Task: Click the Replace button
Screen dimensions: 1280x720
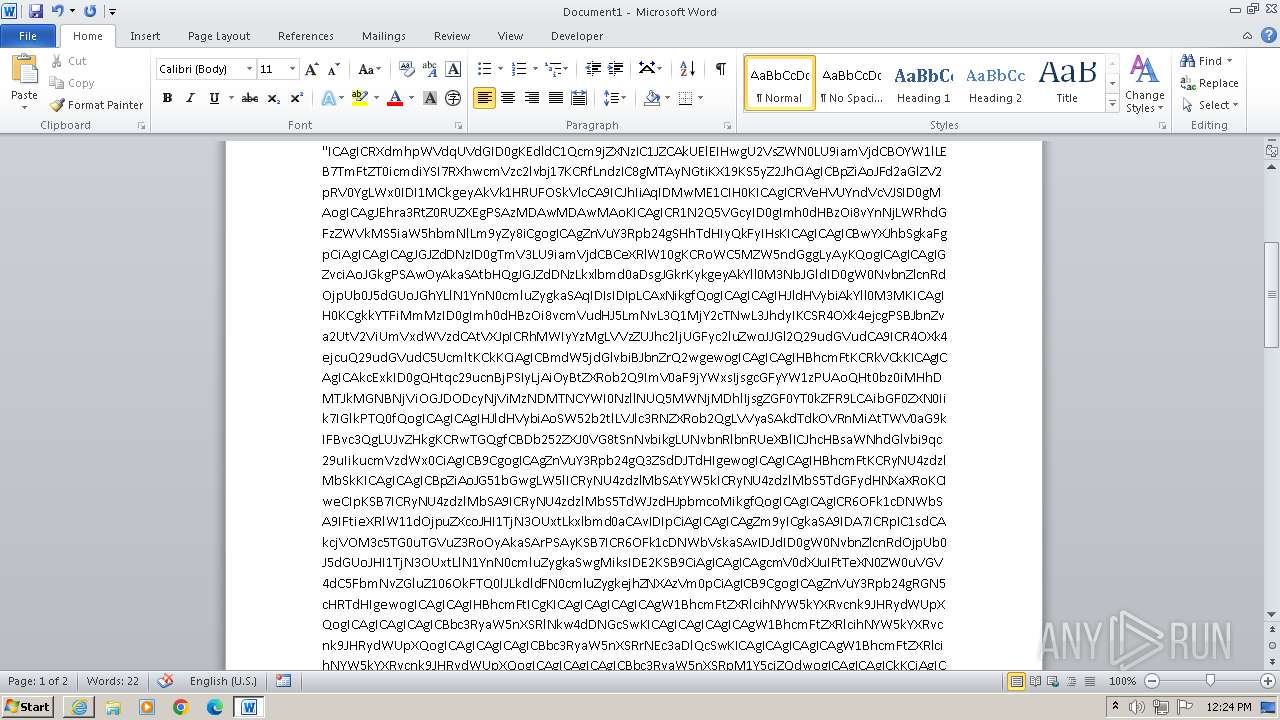Action: (x=1209, y=83)
